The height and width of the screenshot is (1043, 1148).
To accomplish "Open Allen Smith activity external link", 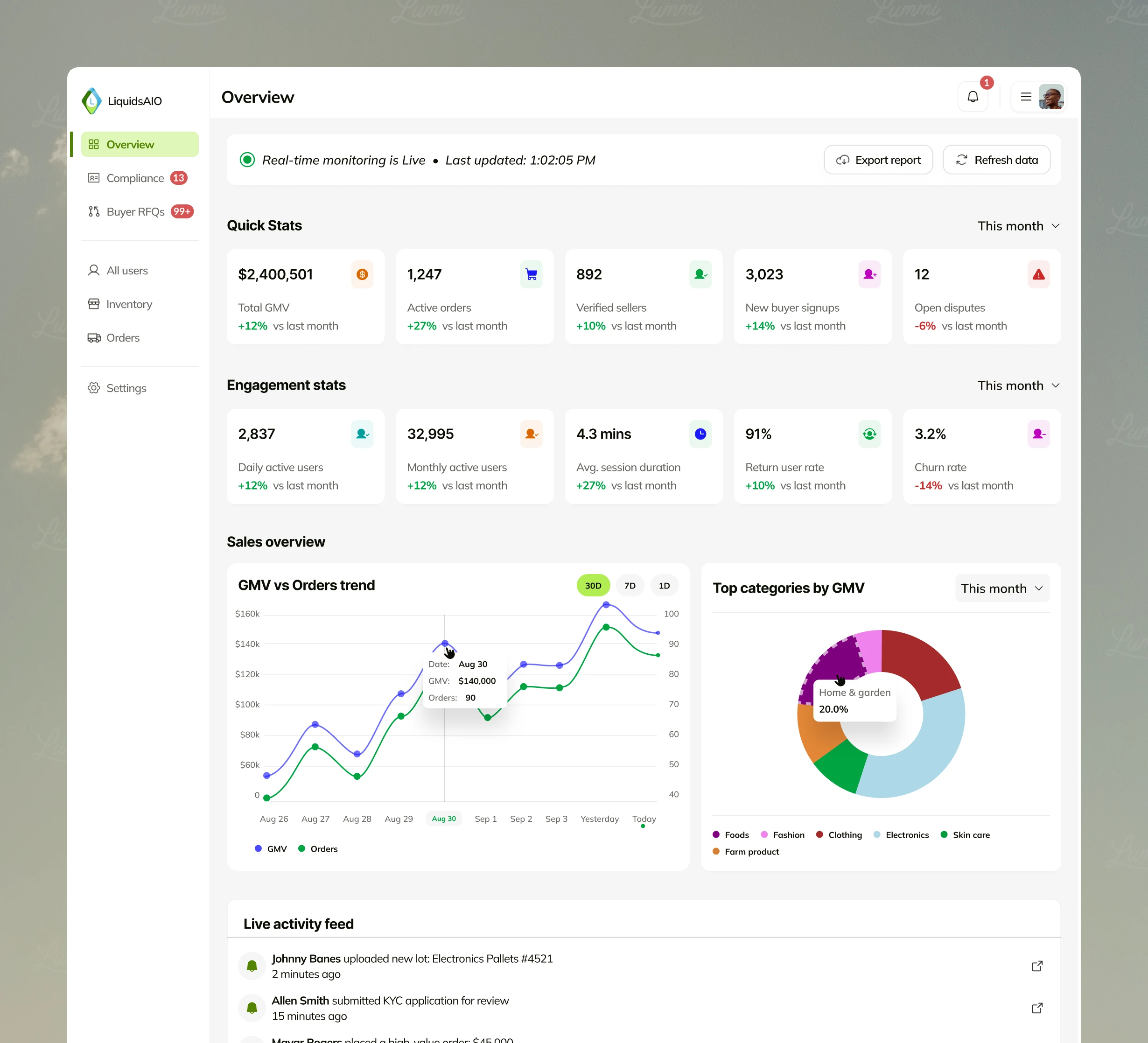I will point(1037,1008).
